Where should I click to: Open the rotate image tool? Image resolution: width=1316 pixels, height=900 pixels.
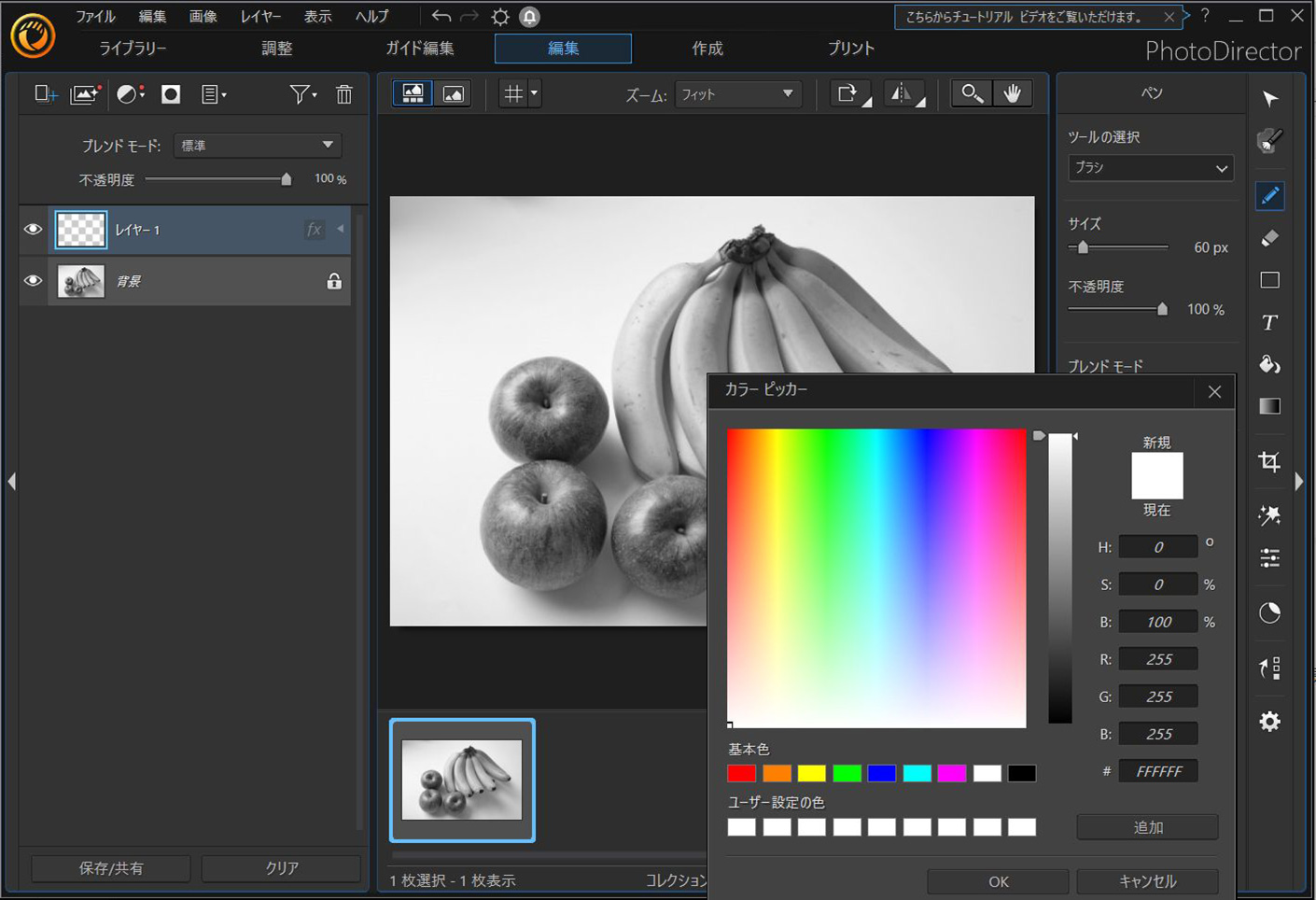pyautogui.click(x=849, y=93)
